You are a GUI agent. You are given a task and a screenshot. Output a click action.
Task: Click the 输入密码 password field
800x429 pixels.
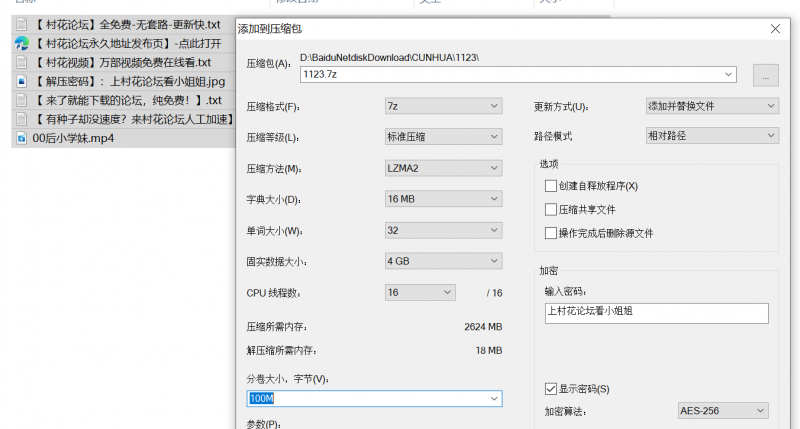(x=656, y=313)
